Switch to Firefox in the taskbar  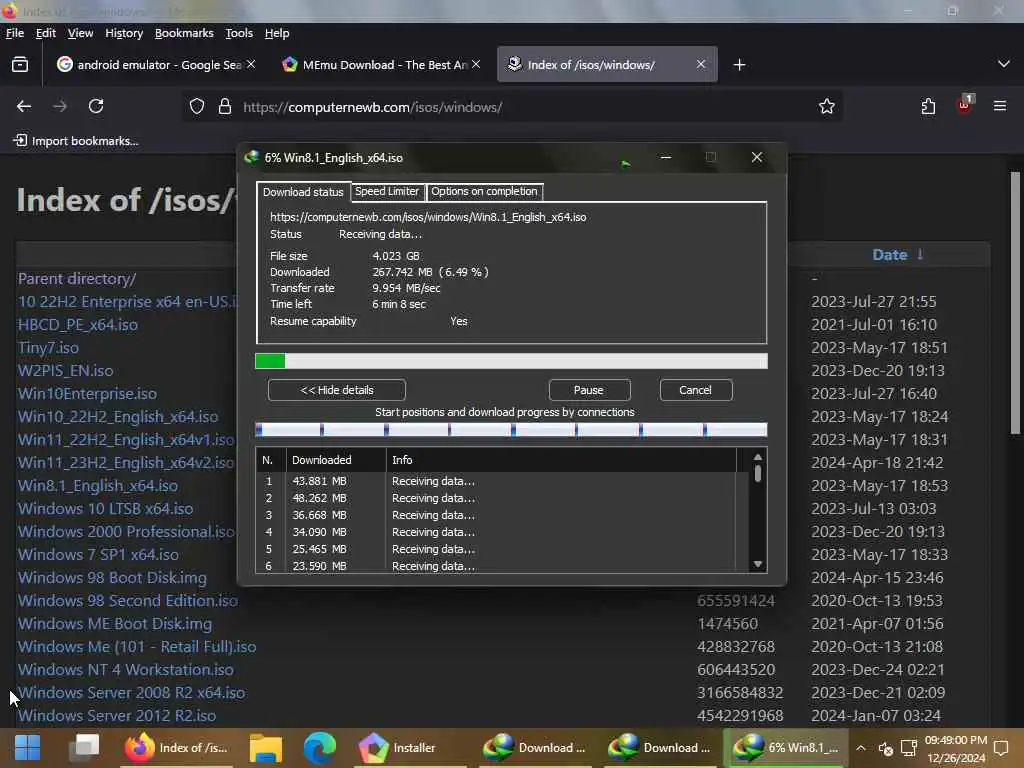pyautogui.click(x=178, y=748)
